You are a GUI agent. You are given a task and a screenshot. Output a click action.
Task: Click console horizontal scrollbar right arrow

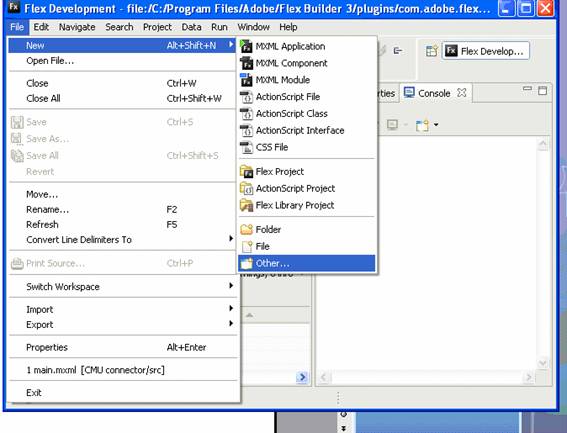tap(529, 377)
